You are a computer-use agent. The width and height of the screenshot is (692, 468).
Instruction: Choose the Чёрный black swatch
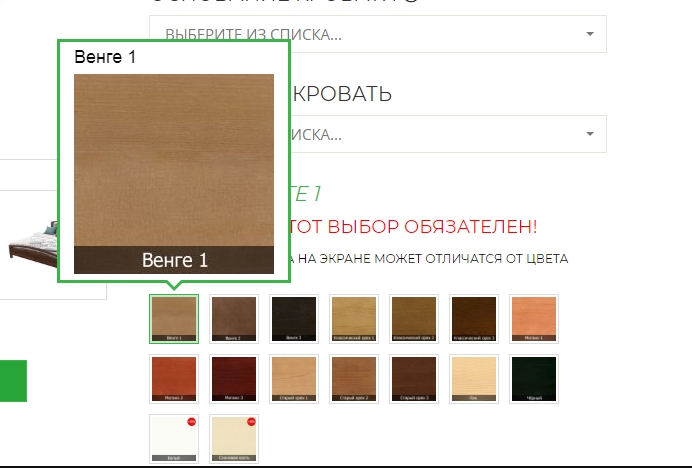pos(534,379)
